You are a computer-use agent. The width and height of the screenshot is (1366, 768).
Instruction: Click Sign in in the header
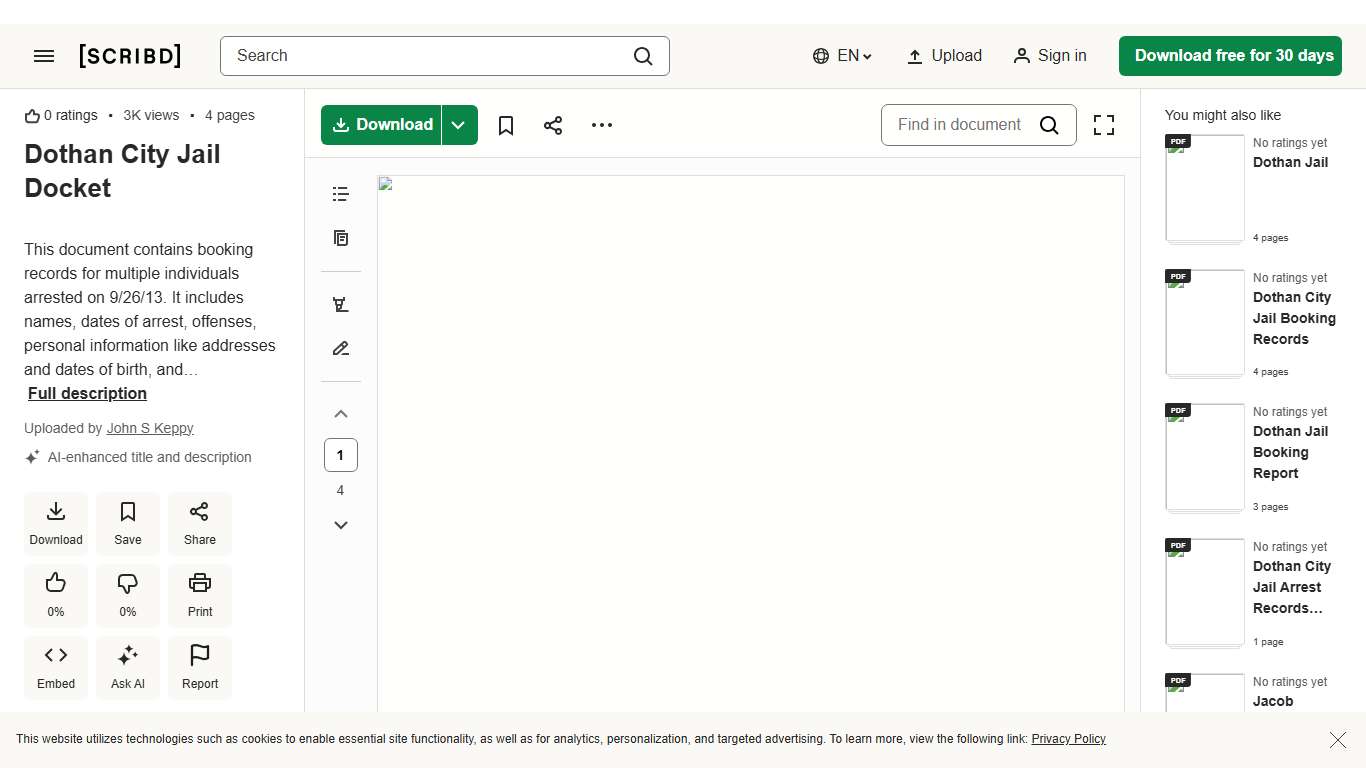point(1050,56)
